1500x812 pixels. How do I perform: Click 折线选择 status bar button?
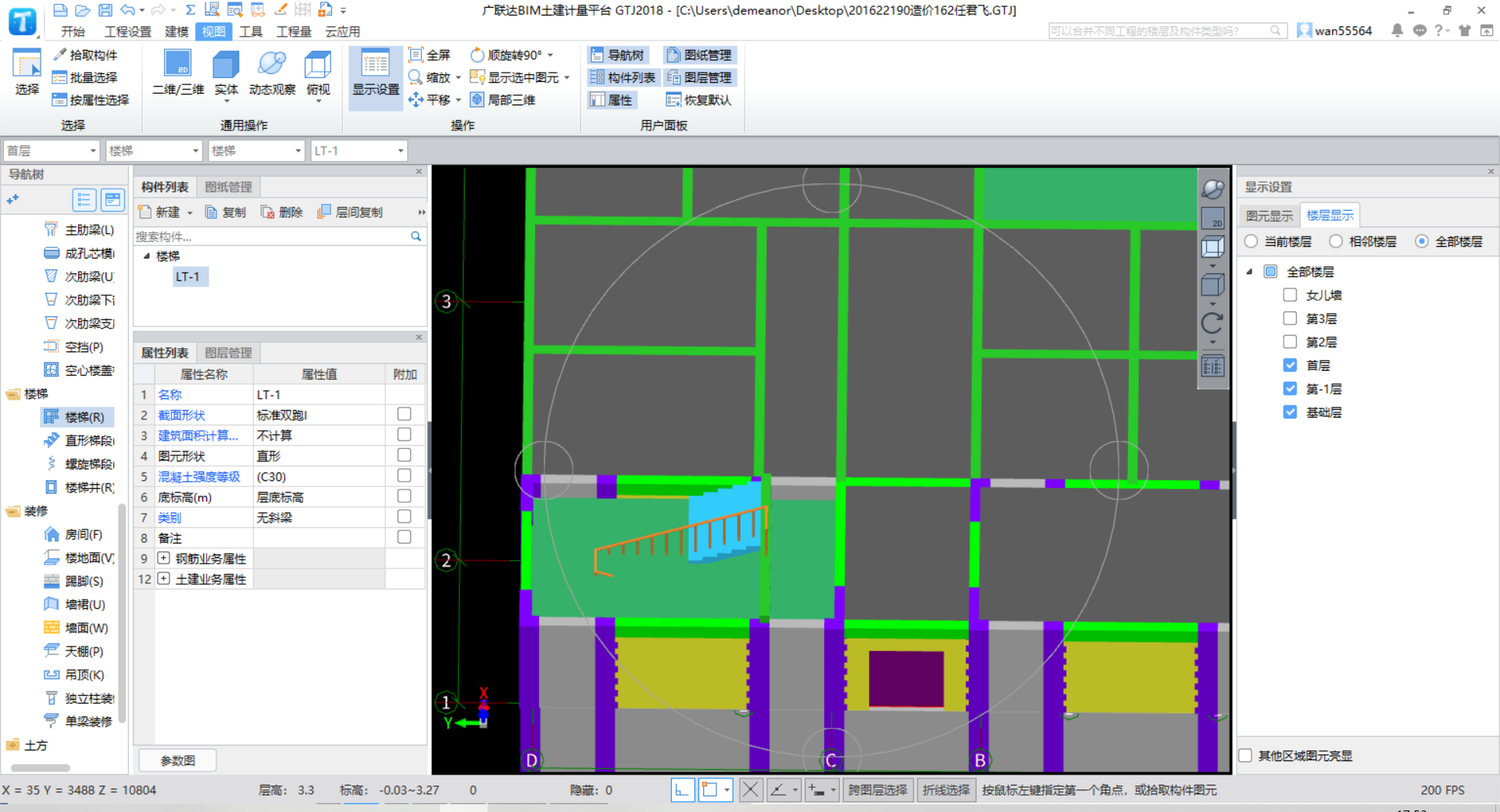coord(945,790)
